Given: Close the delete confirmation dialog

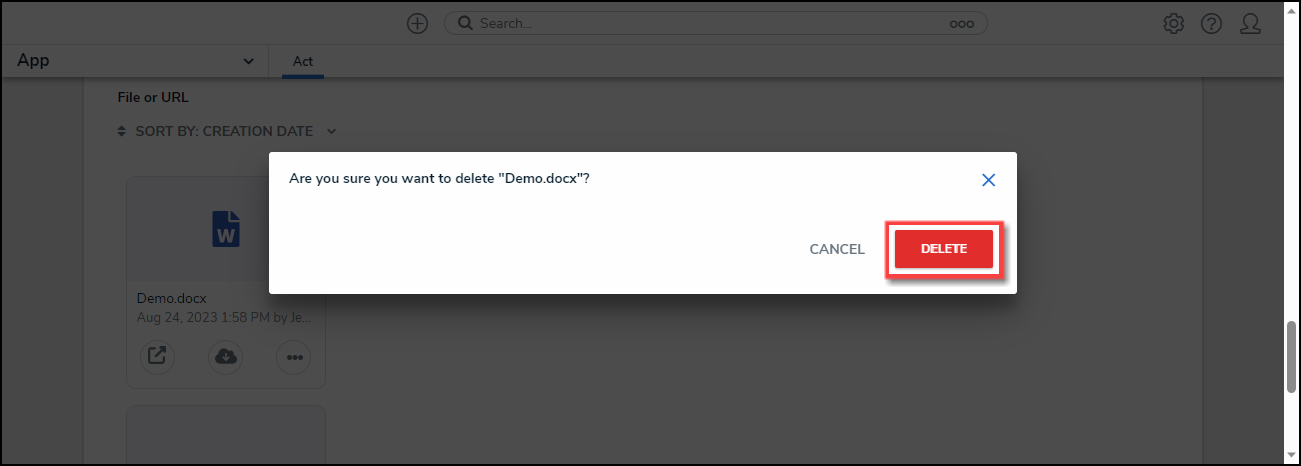Looking at the screenshot, I should pos(988,180).
